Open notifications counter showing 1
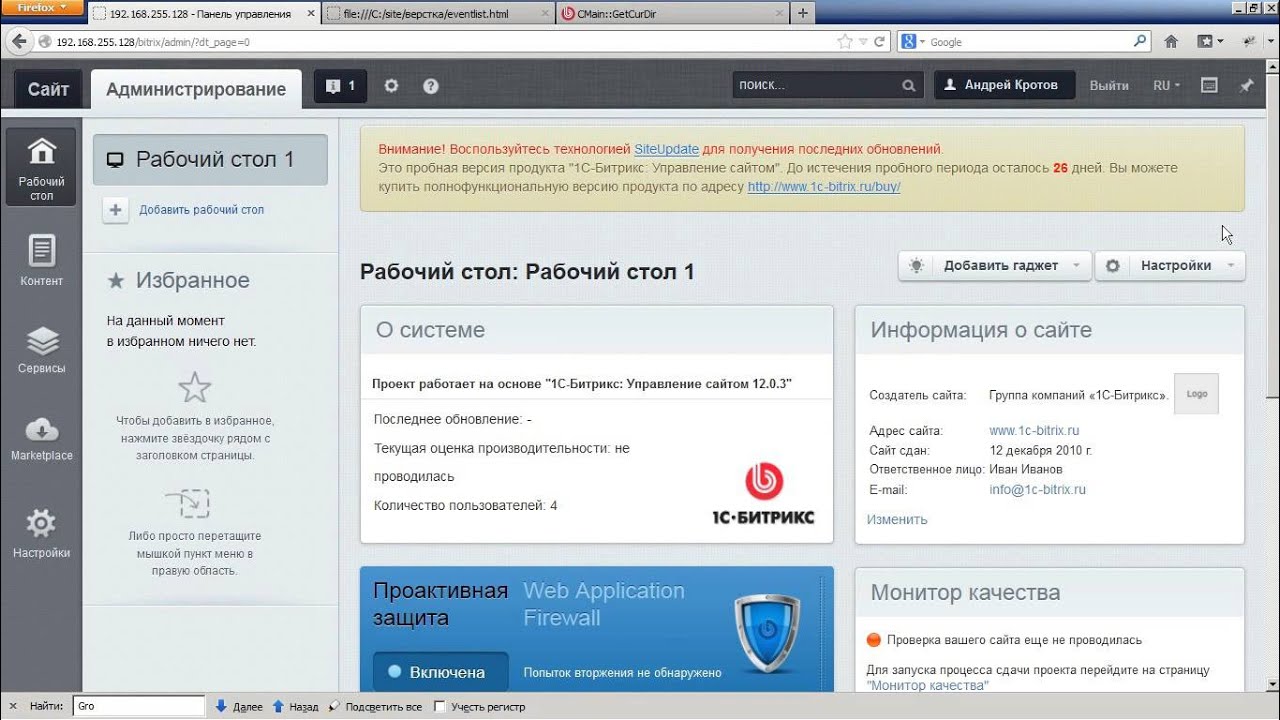1280x720 pixels. [340, 86]
